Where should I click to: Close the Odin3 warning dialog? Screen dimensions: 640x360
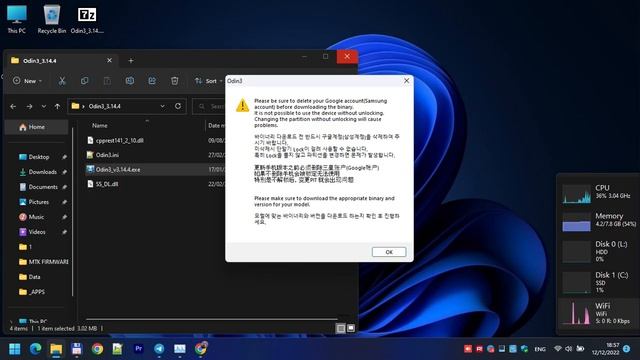(x=406, y=81)
